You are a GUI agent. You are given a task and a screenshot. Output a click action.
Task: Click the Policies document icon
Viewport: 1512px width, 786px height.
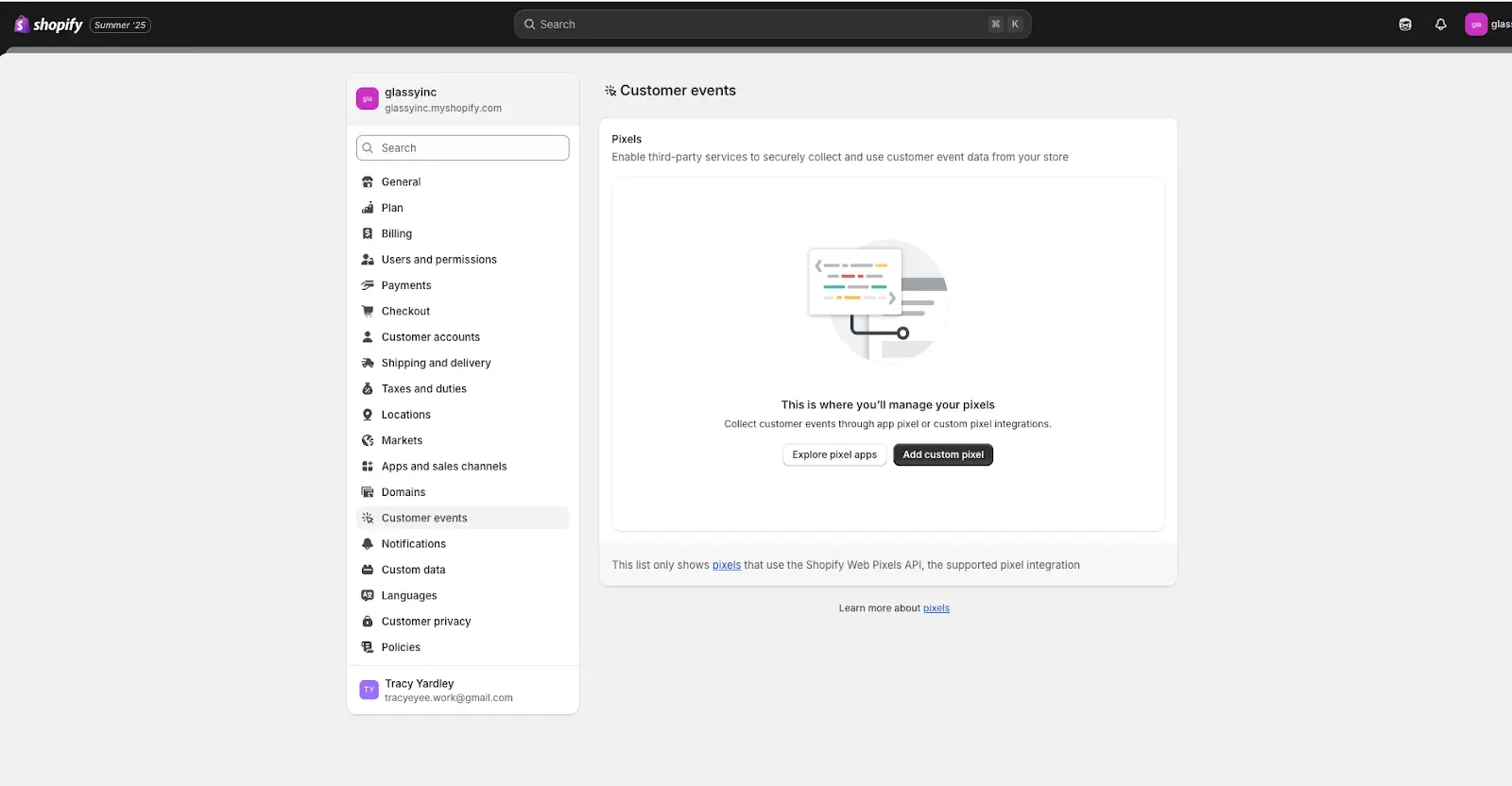point(368,647)
